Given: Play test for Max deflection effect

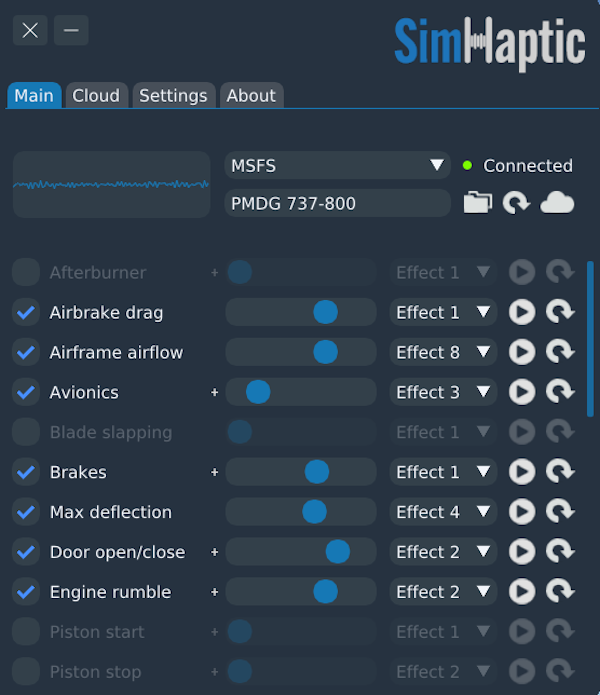Looking at the screenshot, I should (522, 511).
